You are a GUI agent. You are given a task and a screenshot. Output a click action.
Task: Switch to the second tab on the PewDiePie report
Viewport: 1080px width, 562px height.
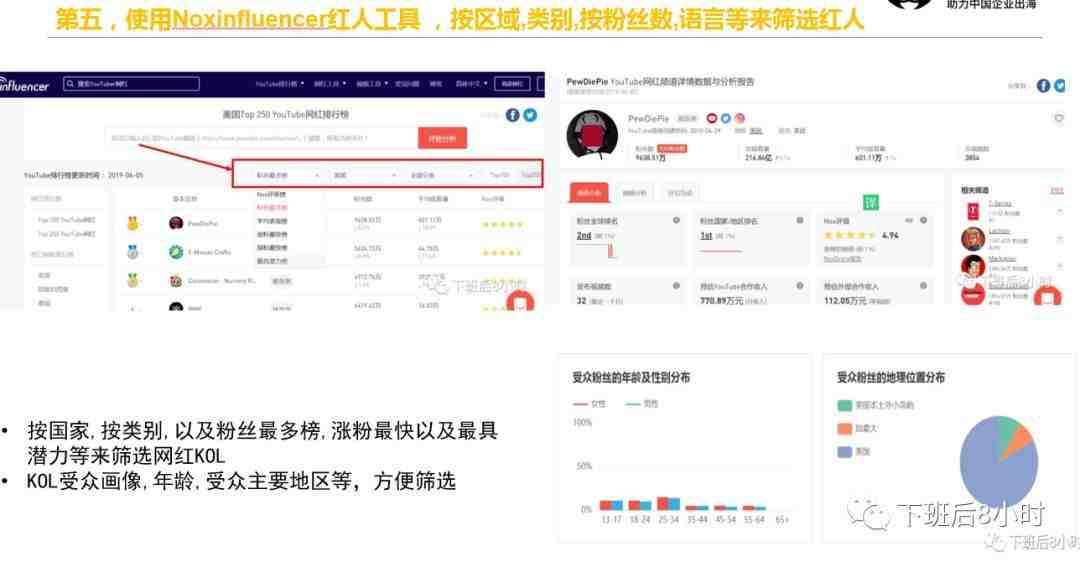tap(634, 193)
